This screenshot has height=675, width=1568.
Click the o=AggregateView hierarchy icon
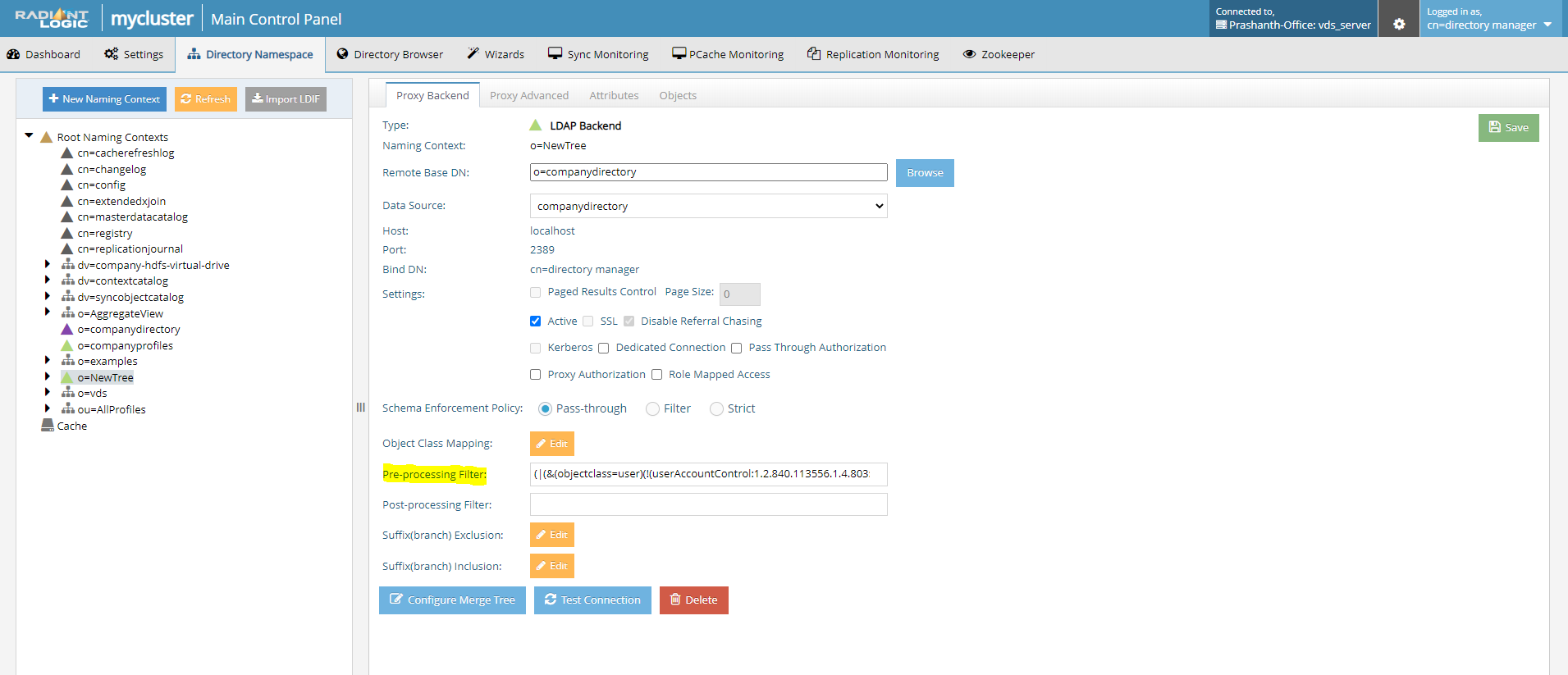[68, 313]
